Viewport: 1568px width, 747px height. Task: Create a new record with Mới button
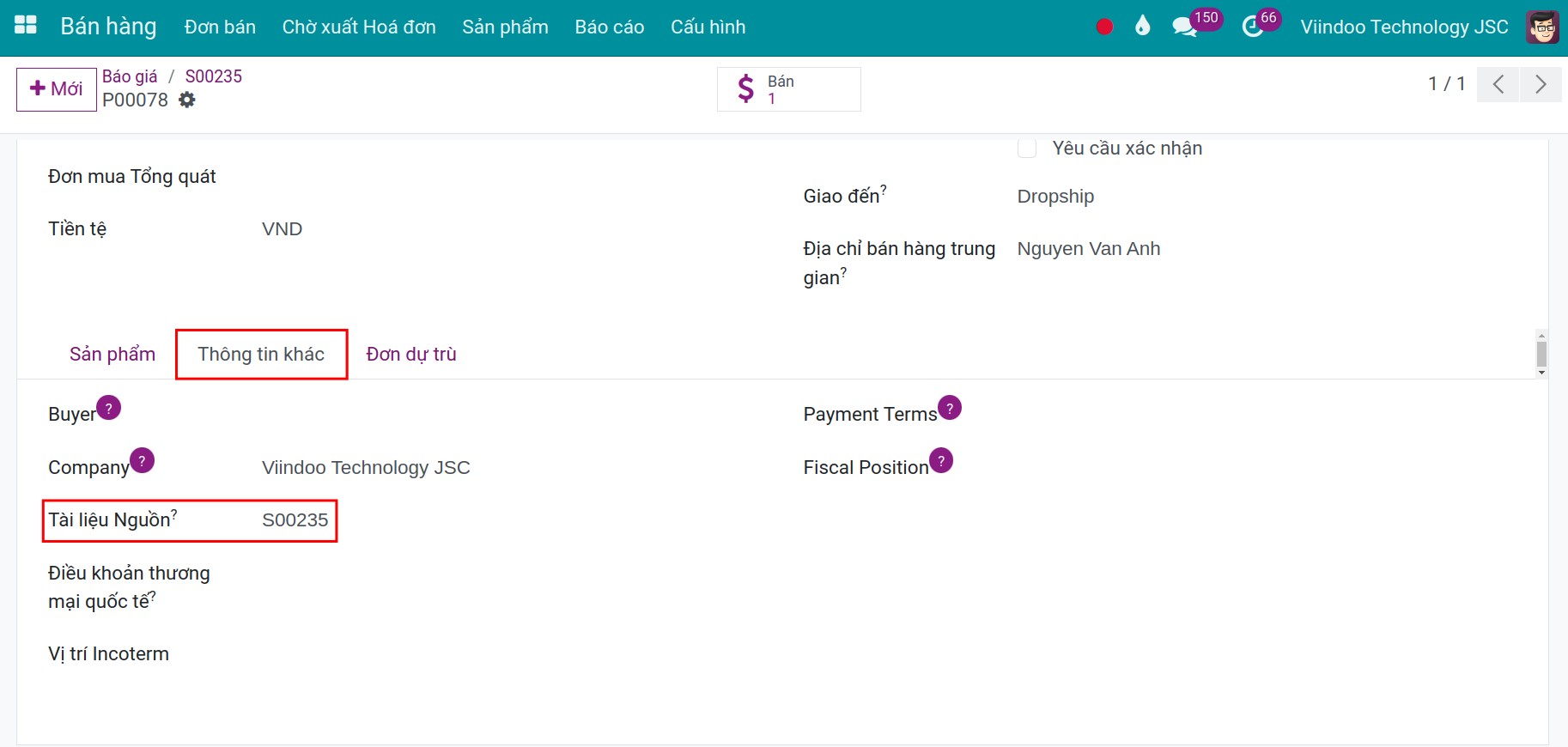[x=57, y=89]
